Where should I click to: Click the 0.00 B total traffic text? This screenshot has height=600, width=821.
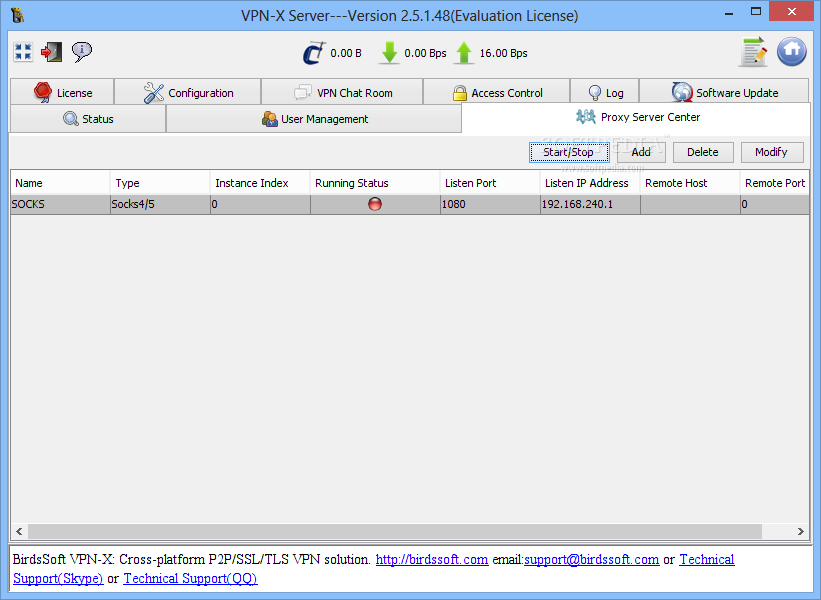coord(346,53)
